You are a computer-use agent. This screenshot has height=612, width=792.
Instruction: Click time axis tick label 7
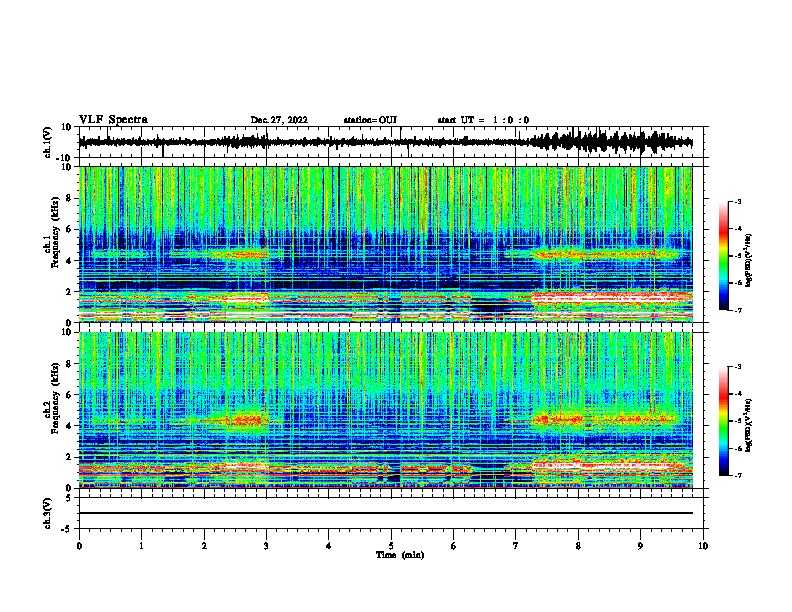point(516,546)
